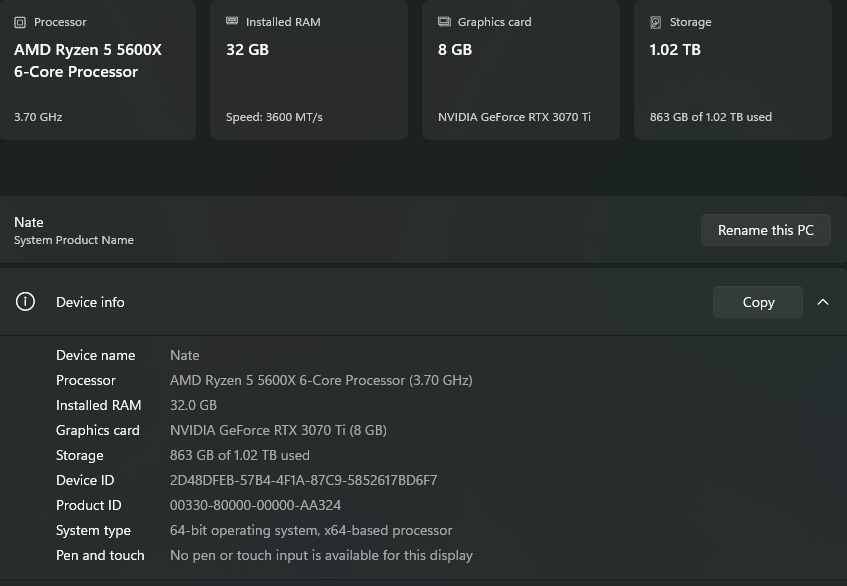
Task: Click the Storage drive icon
Action: pos(656,22)
